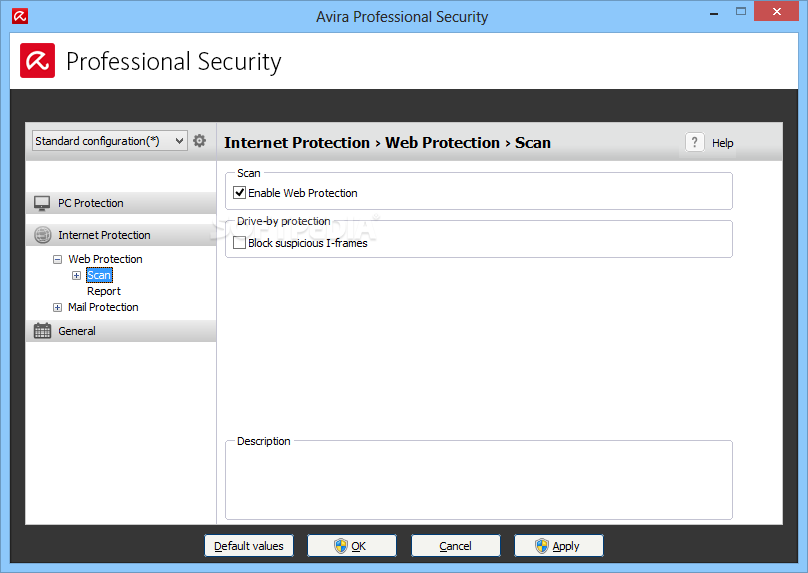Click the shield icon on OK button
The image size is (808, 573).
pos(341,546)
